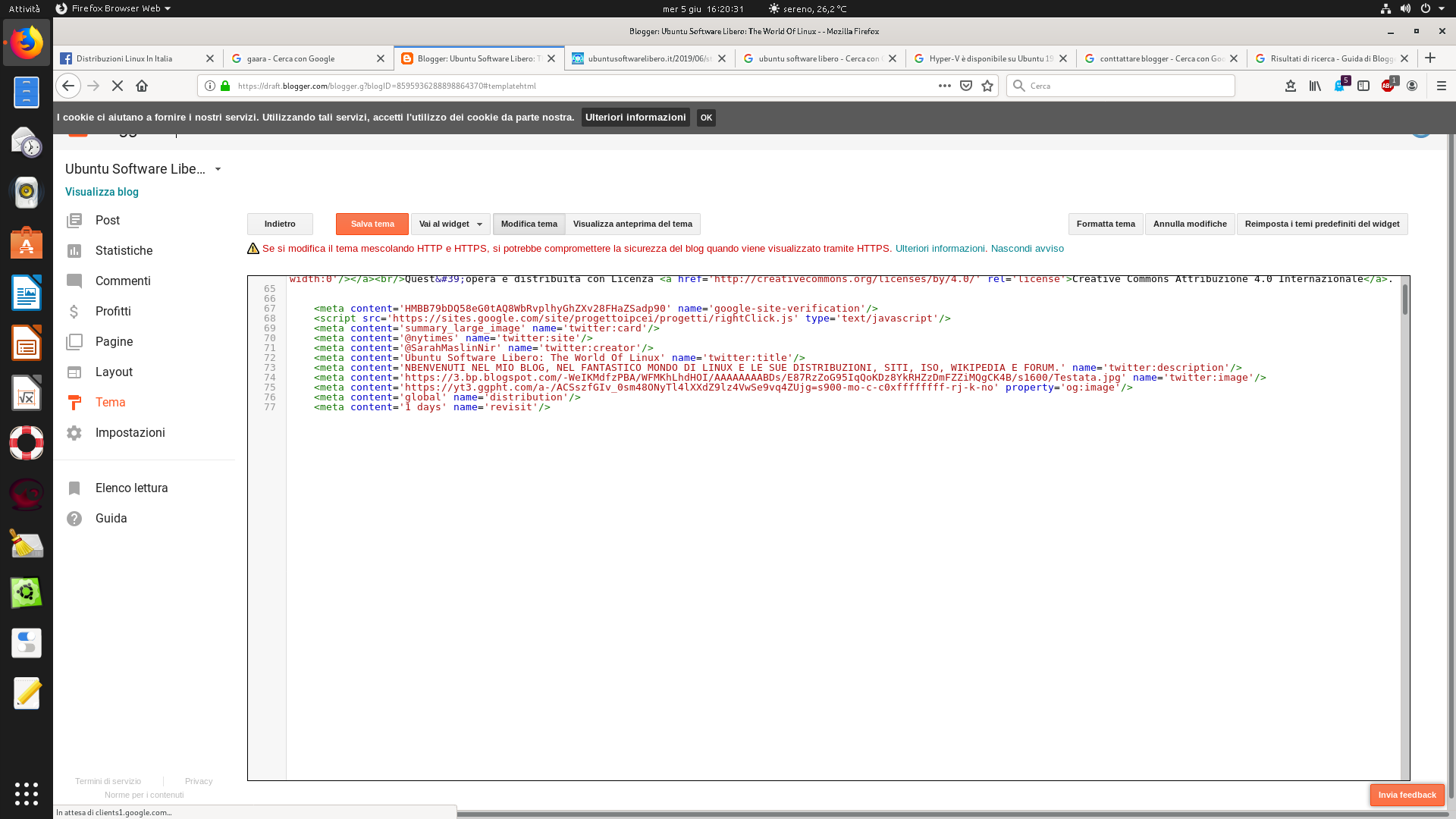Accept cookies with the OK button
Viewport: 1456px width, 819px height.
click(706, 118)
